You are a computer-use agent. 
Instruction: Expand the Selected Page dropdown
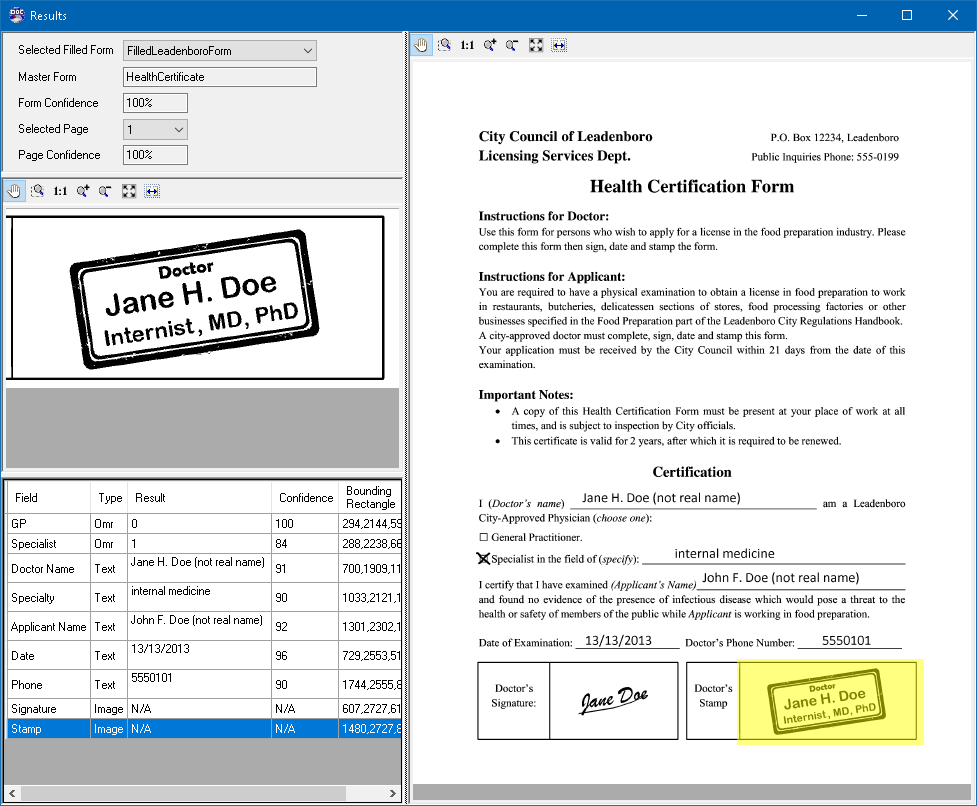(x=179, y=130)
